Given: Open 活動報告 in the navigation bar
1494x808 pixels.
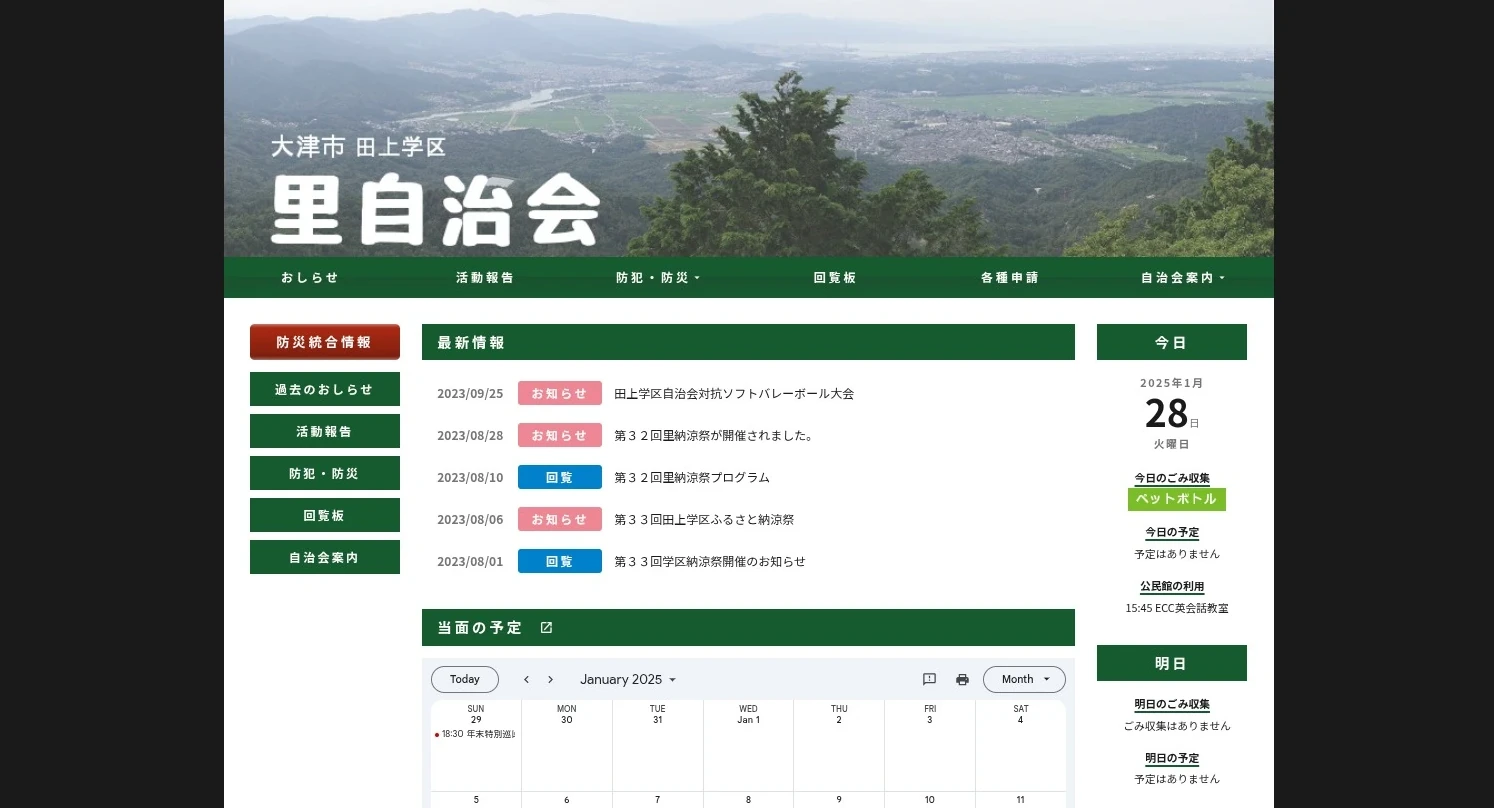Looking at the screenshot, I should pyautogui.click(x=485, y=278).
